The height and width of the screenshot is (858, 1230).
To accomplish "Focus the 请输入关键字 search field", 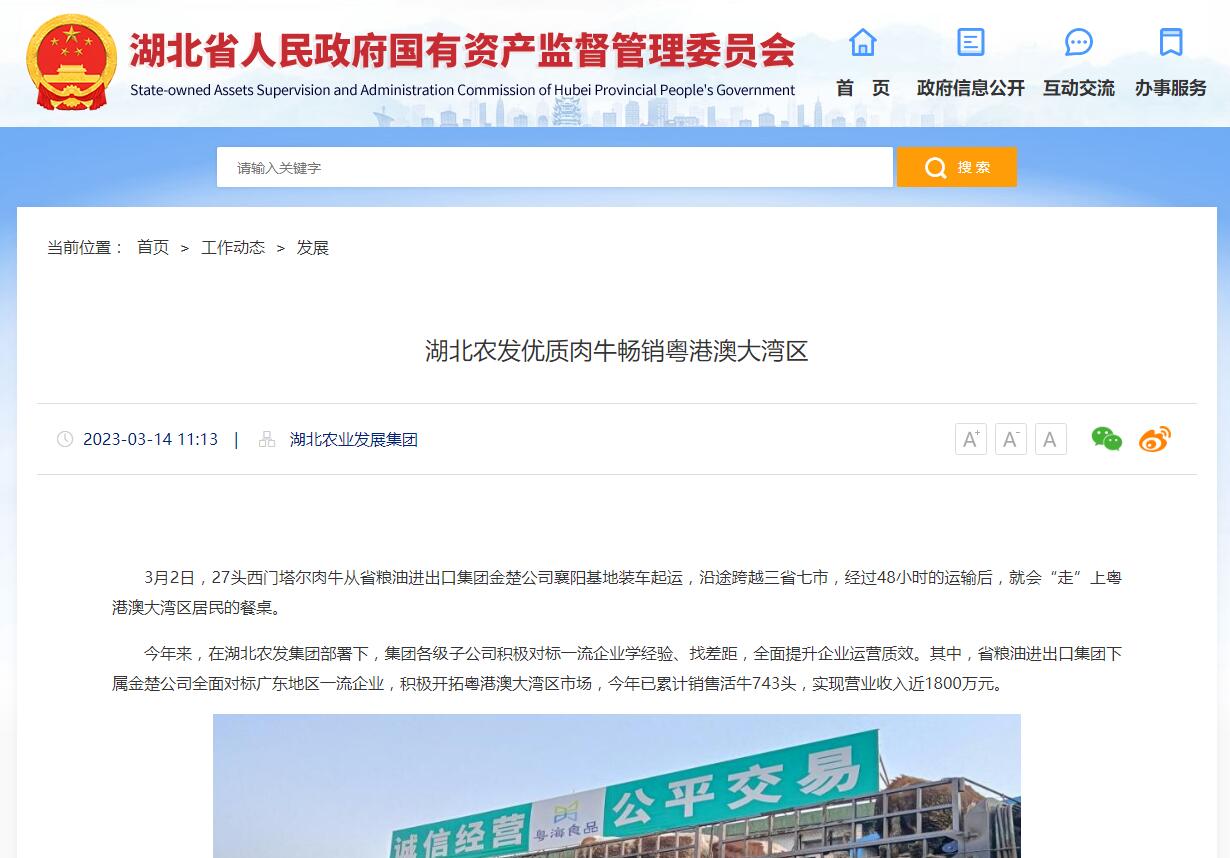I will tap(555, 167).
